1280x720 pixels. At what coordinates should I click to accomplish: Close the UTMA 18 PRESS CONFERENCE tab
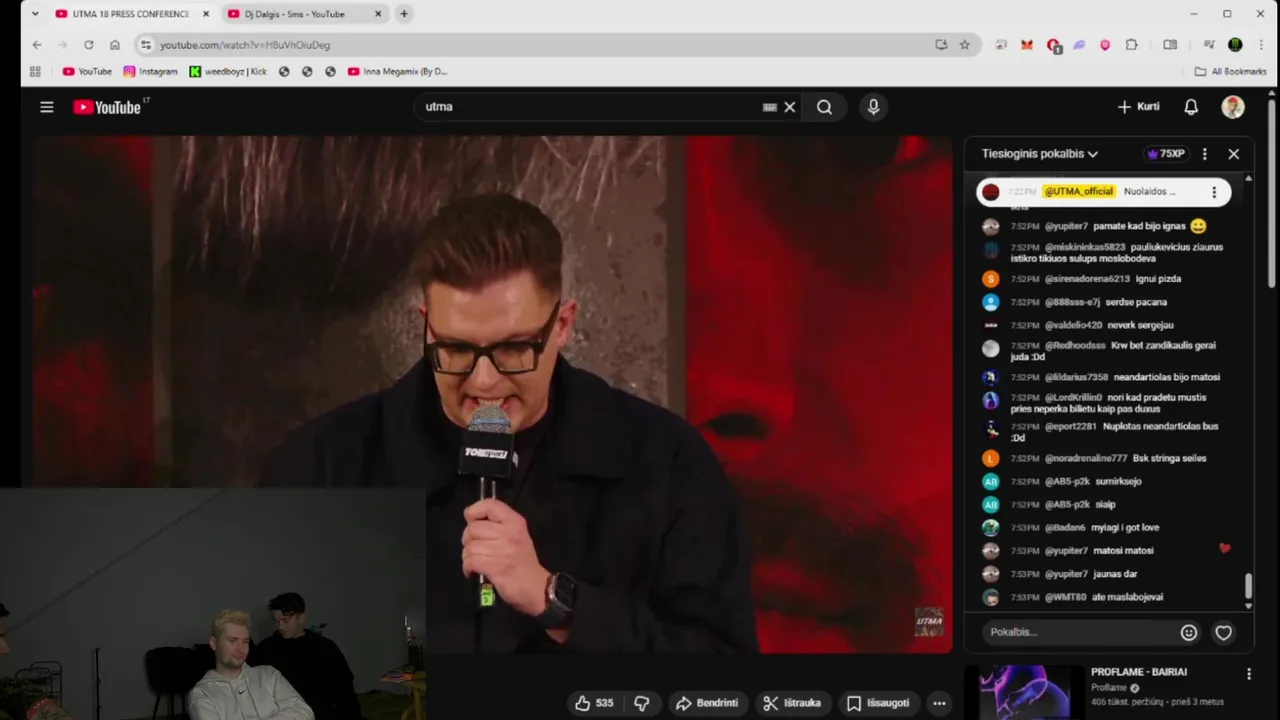tap(206, 14)
